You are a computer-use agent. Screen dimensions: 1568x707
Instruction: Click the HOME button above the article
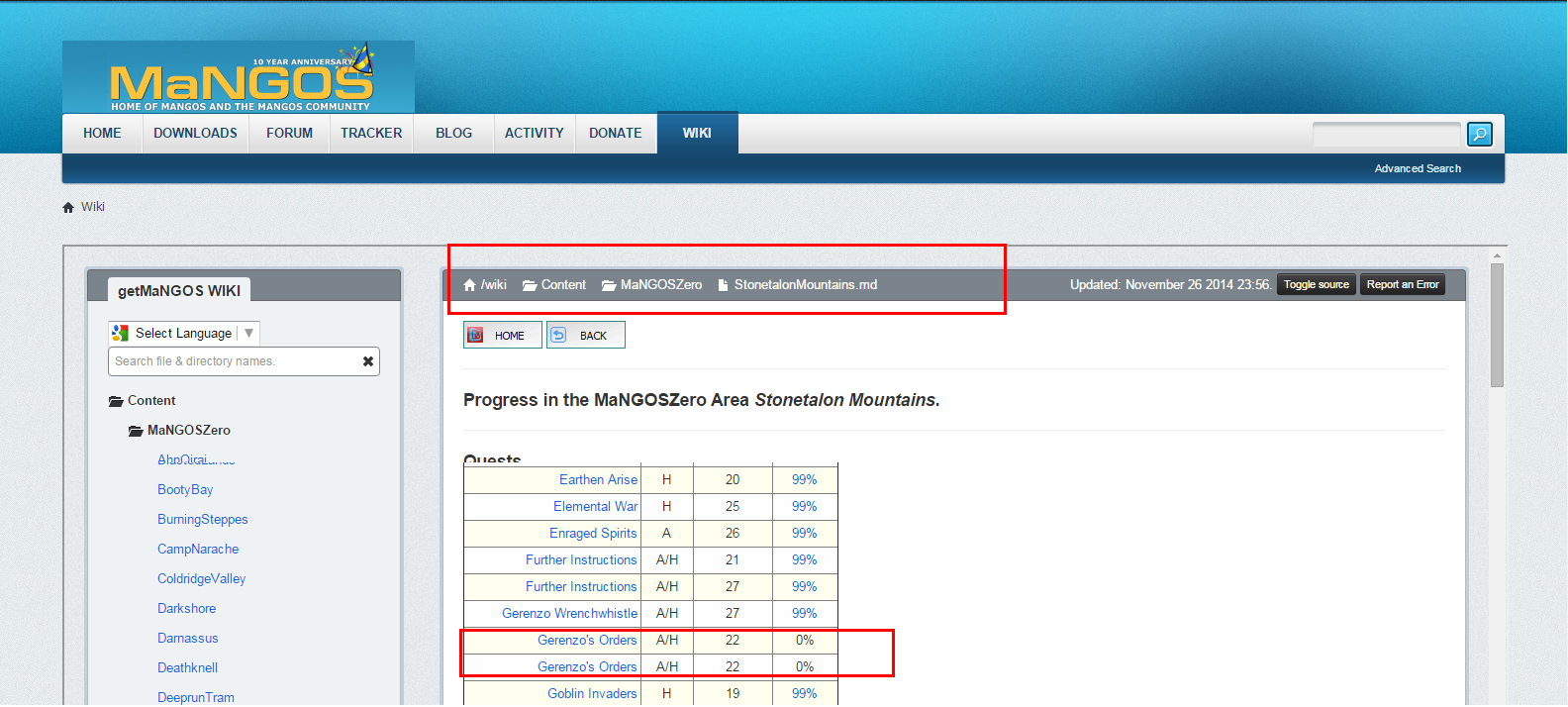(503, 335)
